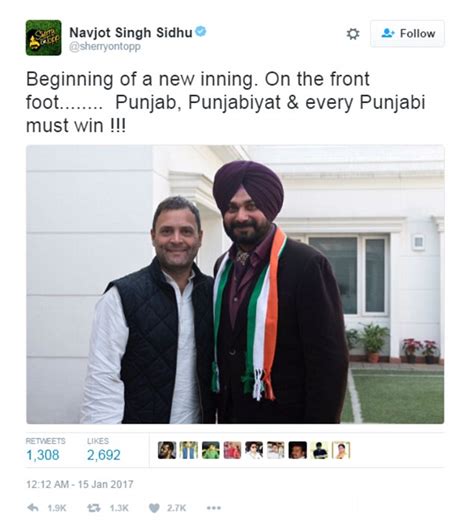Open the @sherryontopp handle link

point(105,46)
